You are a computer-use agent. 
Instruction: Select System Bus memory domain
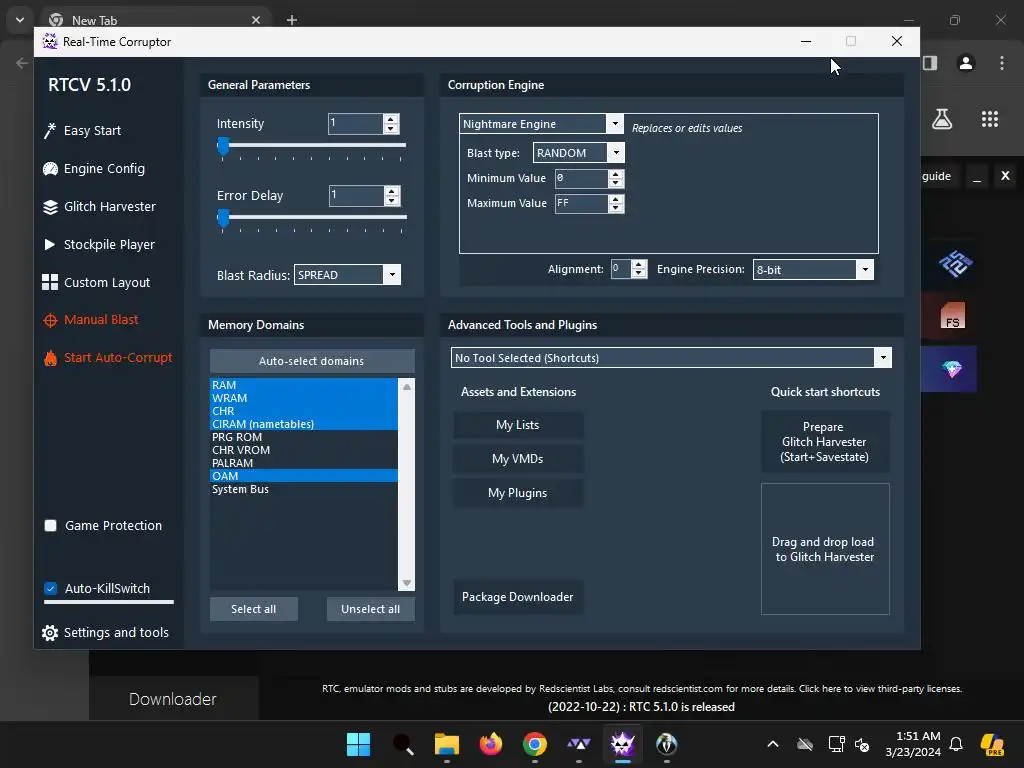304,489
